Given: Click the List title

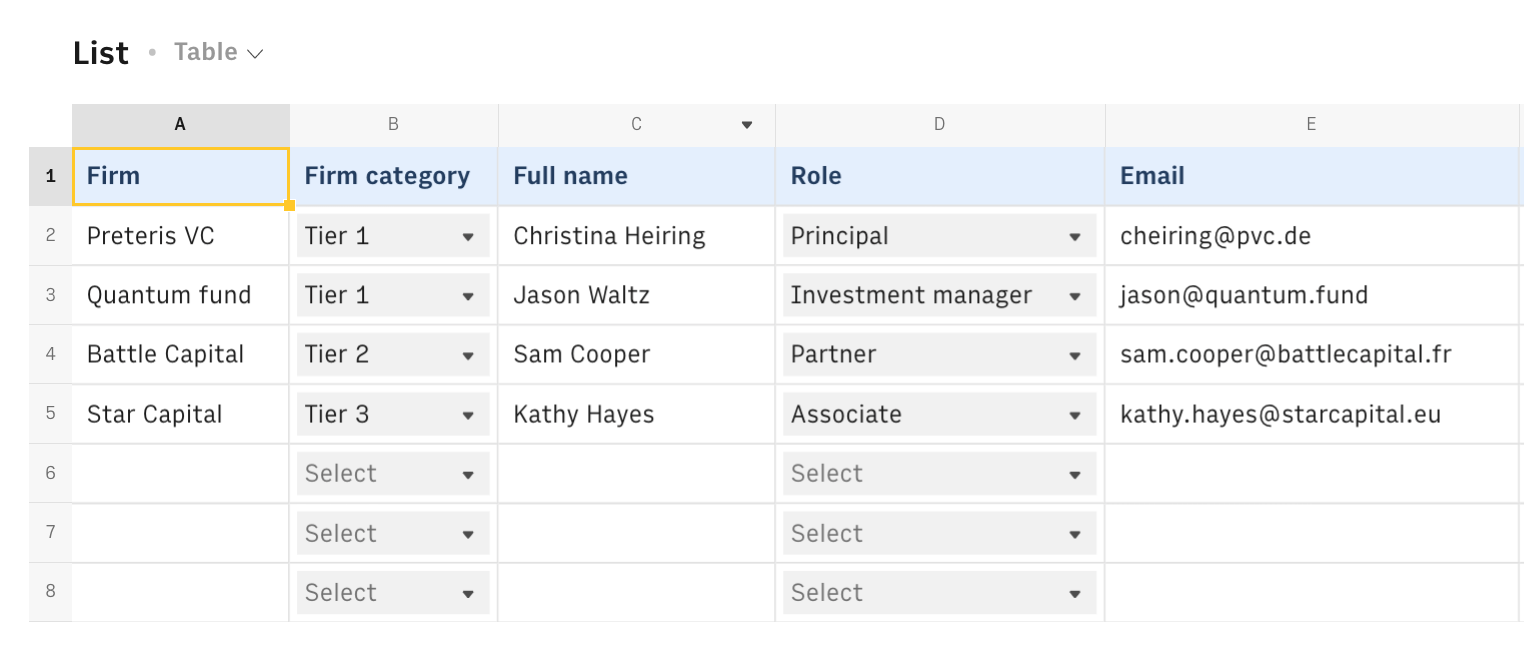Looking at the screenshot, I should pyautogui.click(x=101, y=53).
